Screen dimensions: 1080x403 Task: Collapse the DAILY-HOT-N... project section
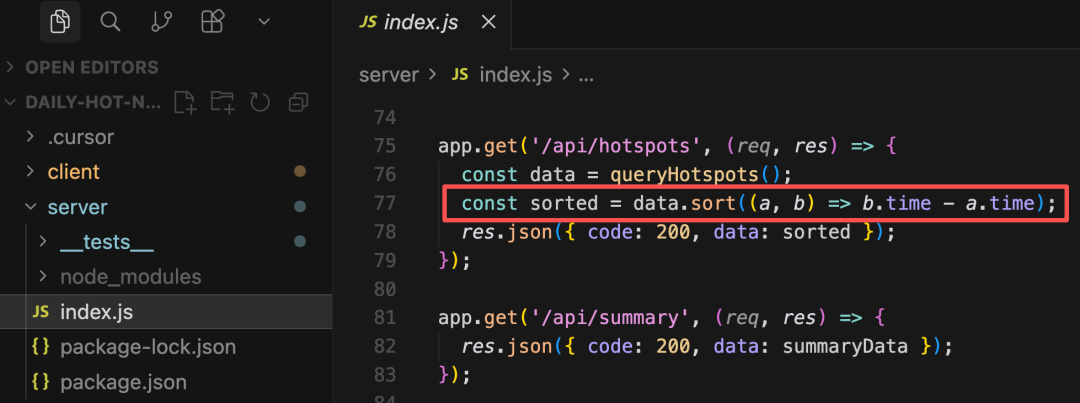pyautogui.click(x=83, y=103)
